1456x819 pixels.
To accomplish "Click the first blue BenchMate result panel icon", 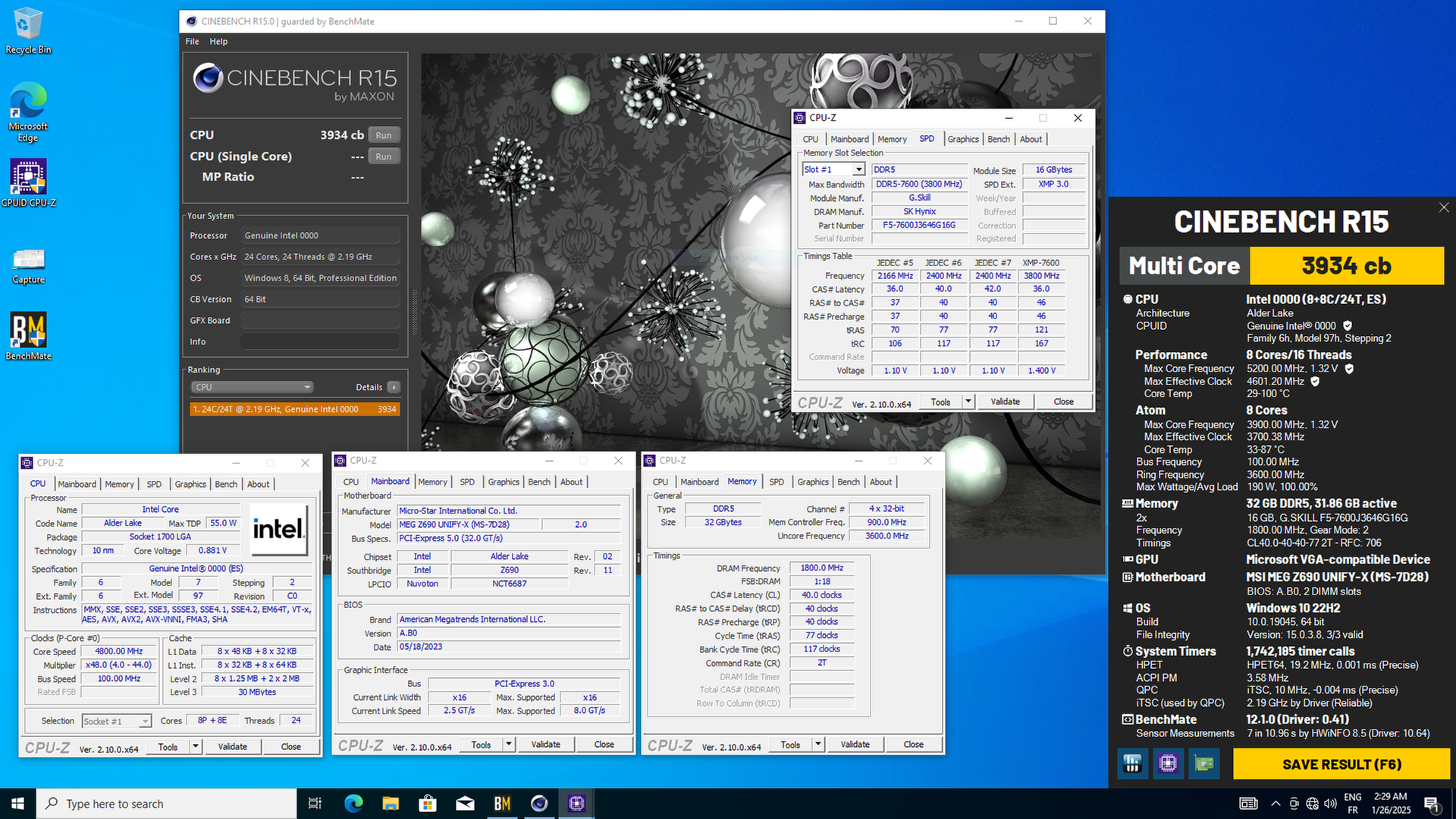I will coord(1132,764).
